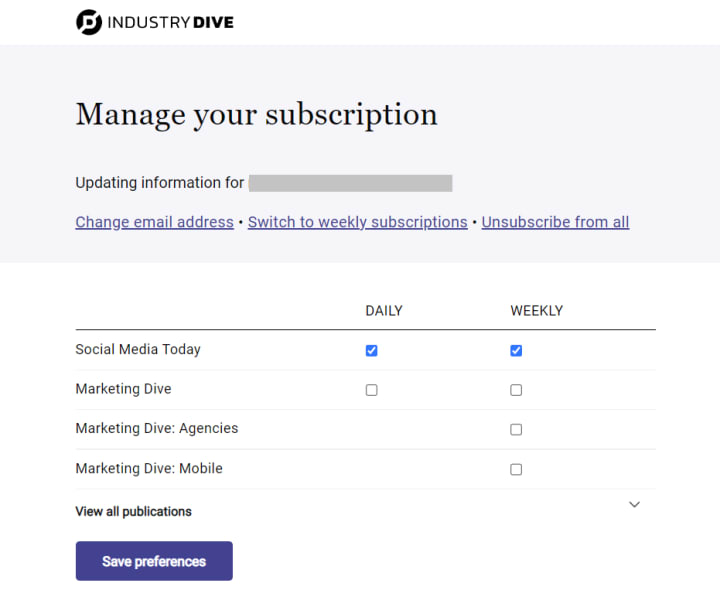The image size is (720, 607).
Task: Select the Social Media Today row label
Action: point(138,349)
